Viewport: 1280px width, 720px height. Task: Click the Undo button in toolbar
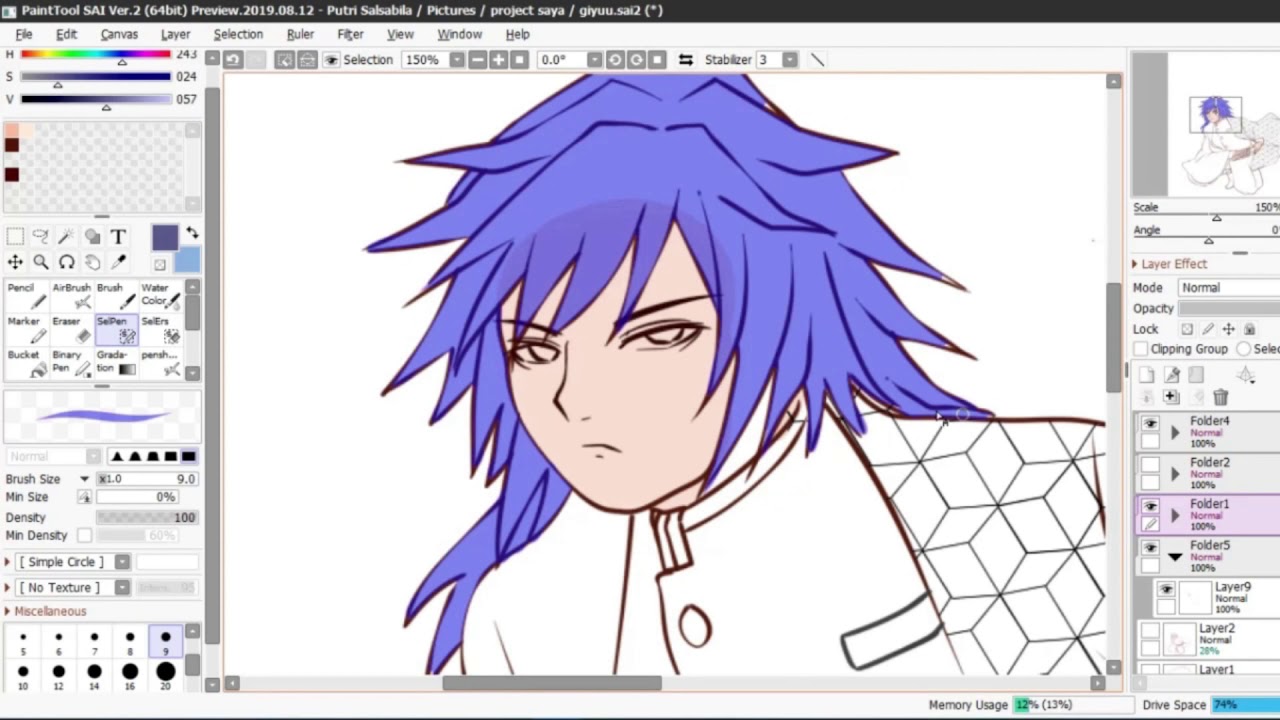coord(232,60)
